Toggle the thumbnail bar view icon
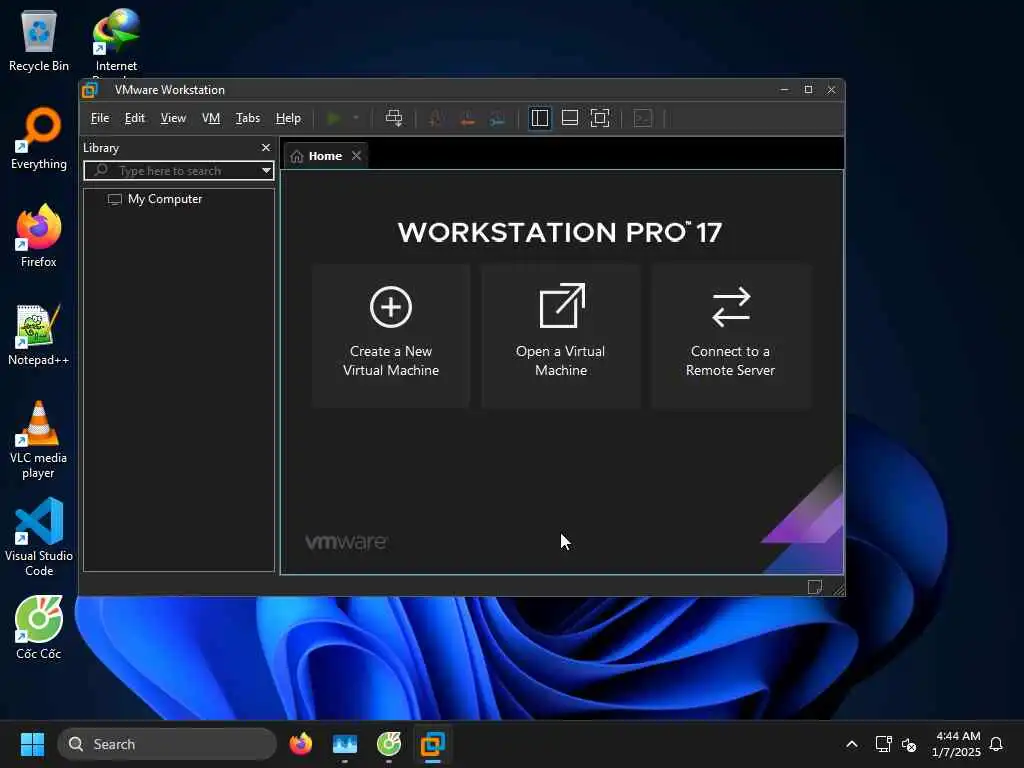Viewport: 1024px width, 768px height. [x=569, y=118]
